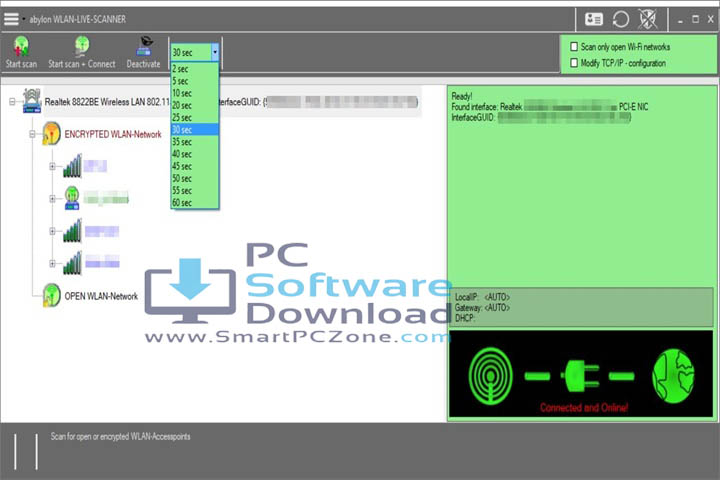720x480 pixels.
Task: Select ENCRYPTED WLAN-Network tree label
Action: click(x=113, y=134)
